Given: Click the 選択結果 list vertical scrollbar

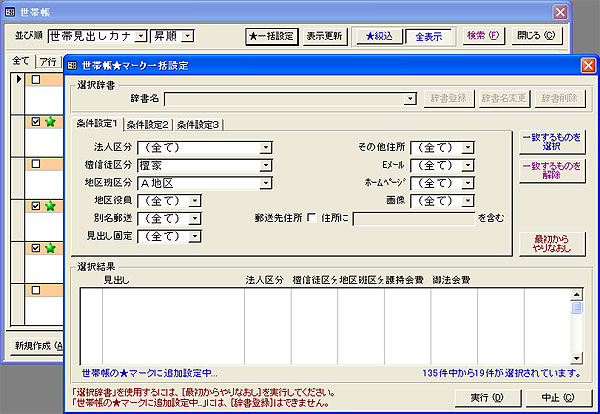Looking at the screenshot, I should click(576, 330).
